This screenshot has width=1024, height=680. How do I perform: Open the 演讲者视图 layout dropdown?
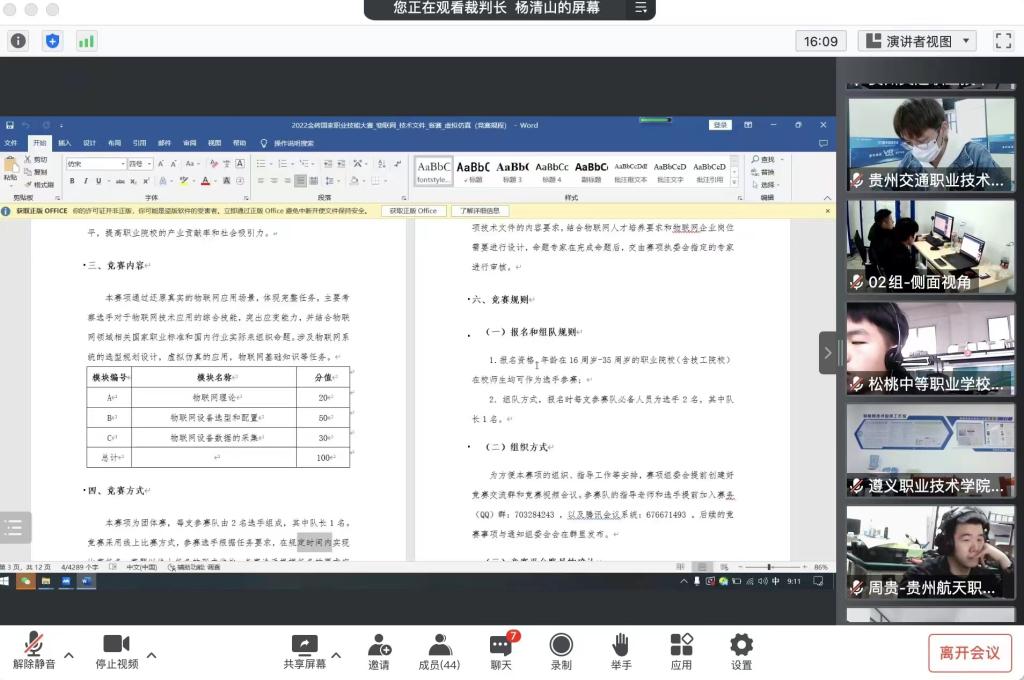(916, 41)
